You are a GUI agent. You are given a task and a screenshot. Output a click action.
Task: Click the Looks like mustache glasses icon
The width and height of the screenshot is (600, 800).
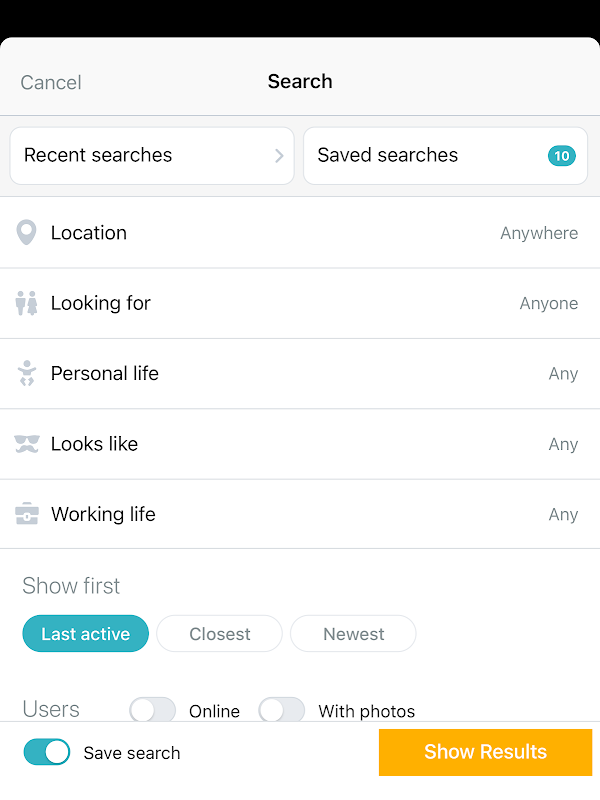click(26, 444)
